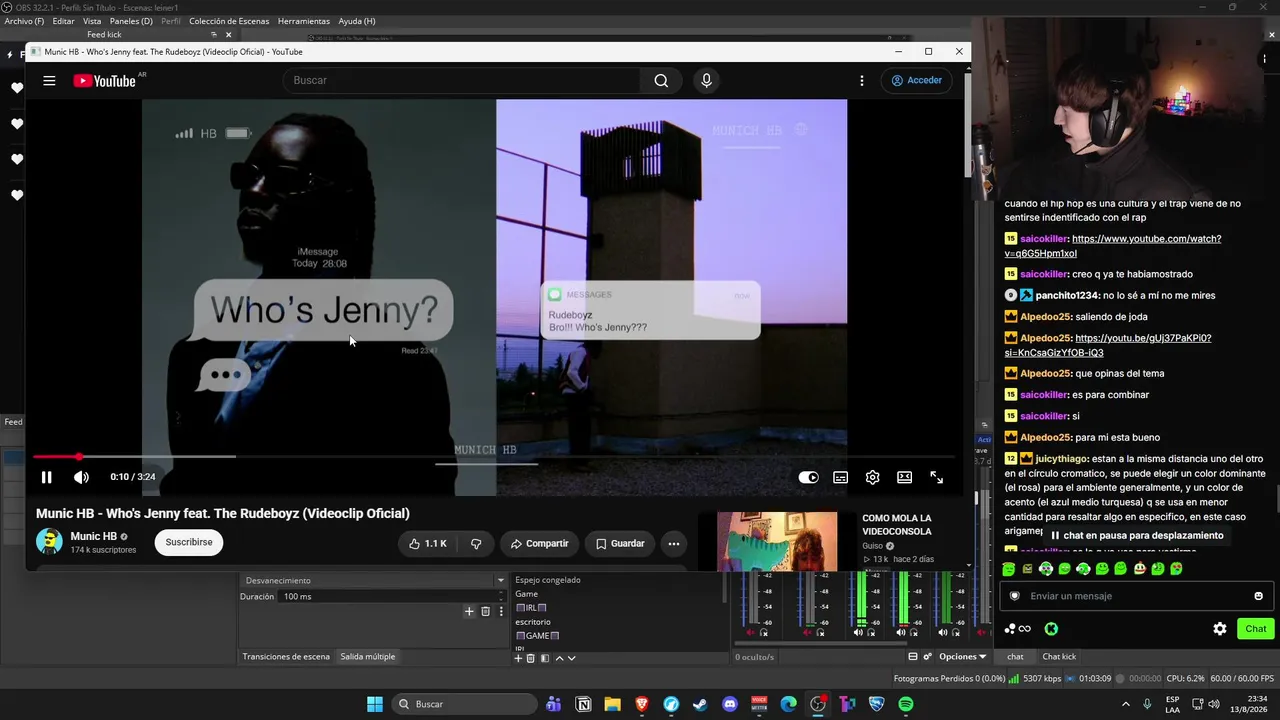Viewport: 1280px width, 720px height.
Task: Move the scene up with arrow
Action: pyautogui.click(x=559, y=658)
